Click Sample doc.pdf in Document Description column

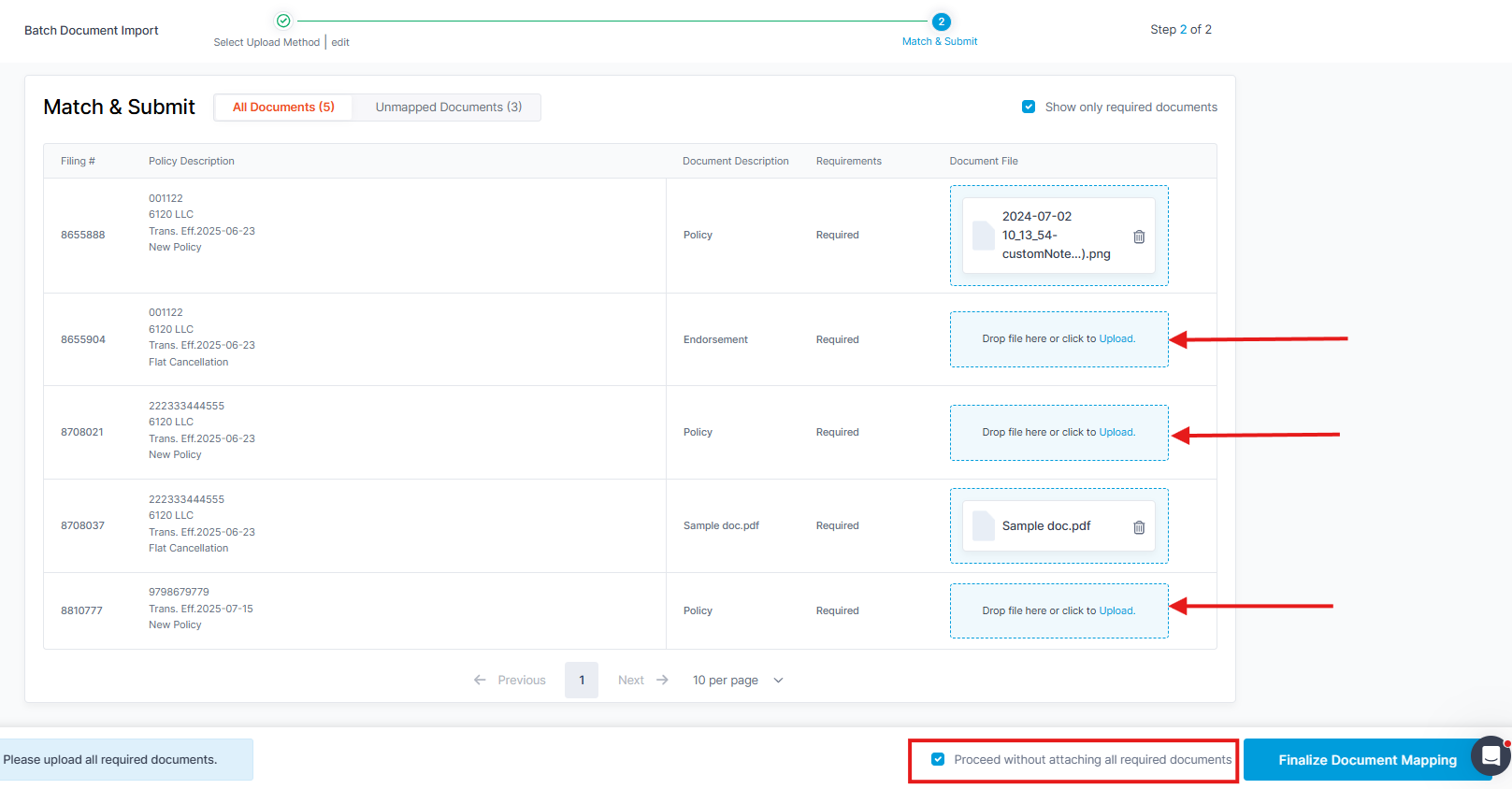(721, 525)
